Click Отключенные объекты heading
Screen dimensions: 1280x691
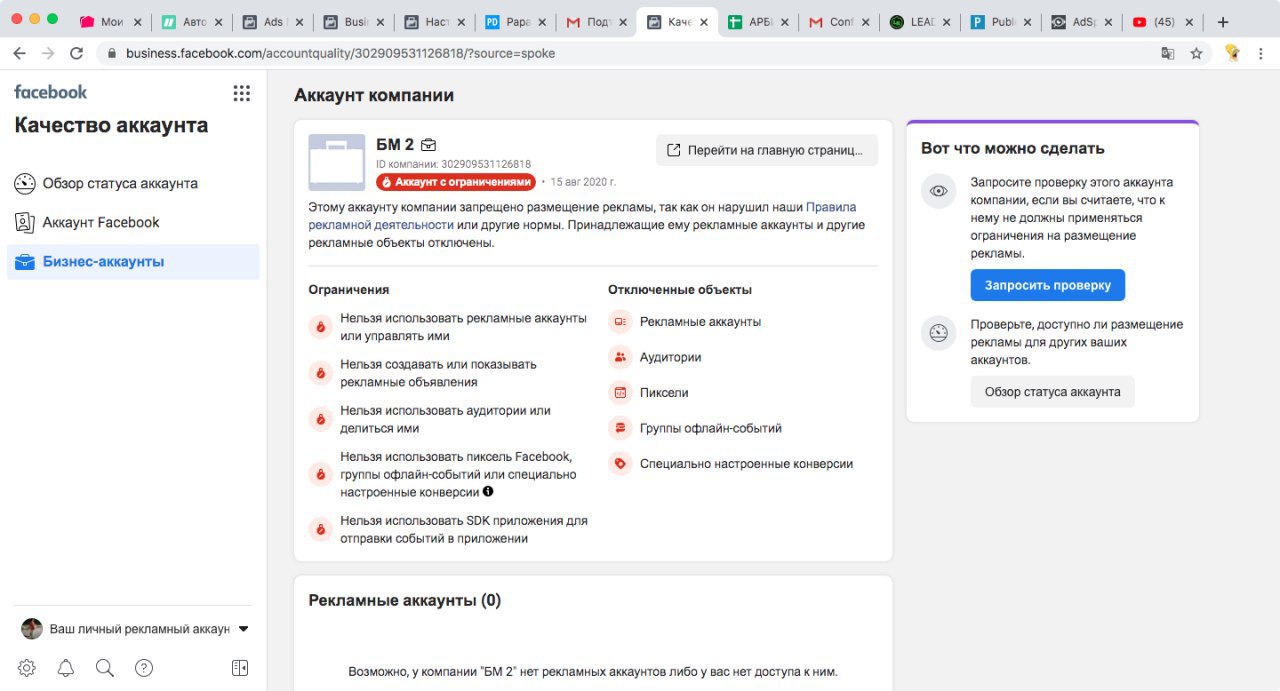tap(680, 290)
